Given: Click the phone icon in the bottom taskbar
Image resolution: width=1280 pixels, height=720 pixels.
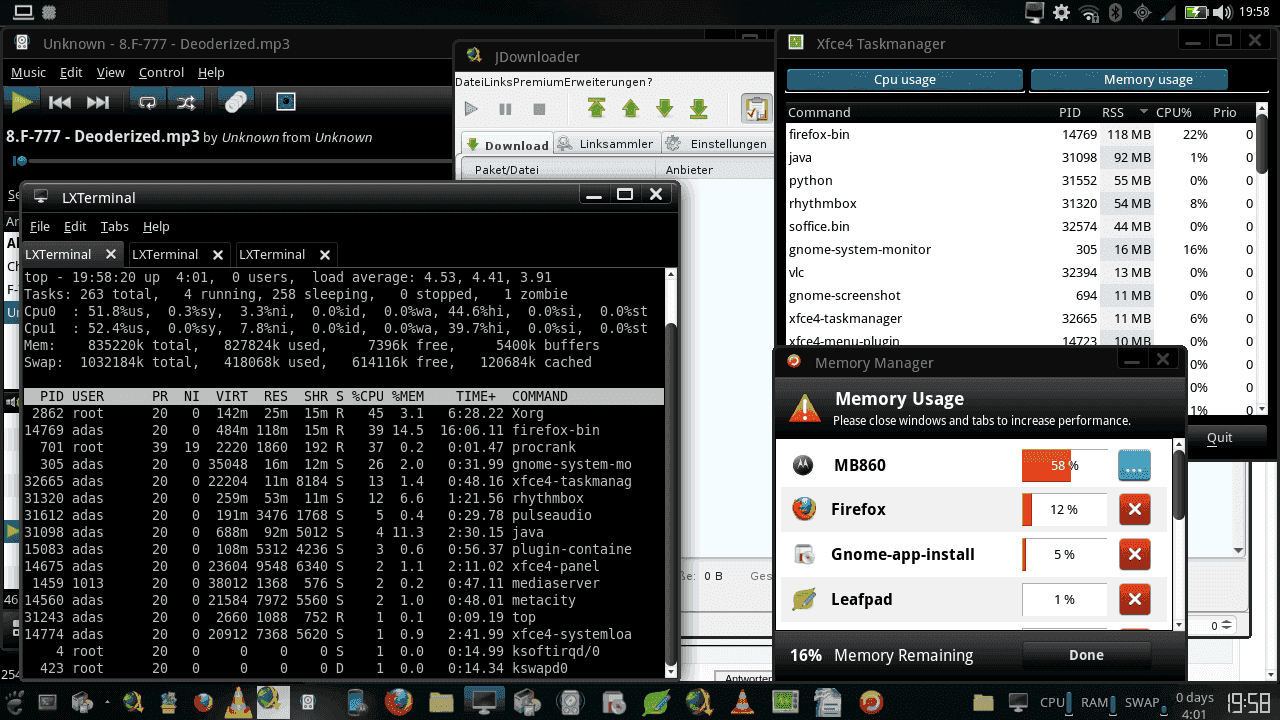Looking at the screenshot, I should click(x=355, y=702).
